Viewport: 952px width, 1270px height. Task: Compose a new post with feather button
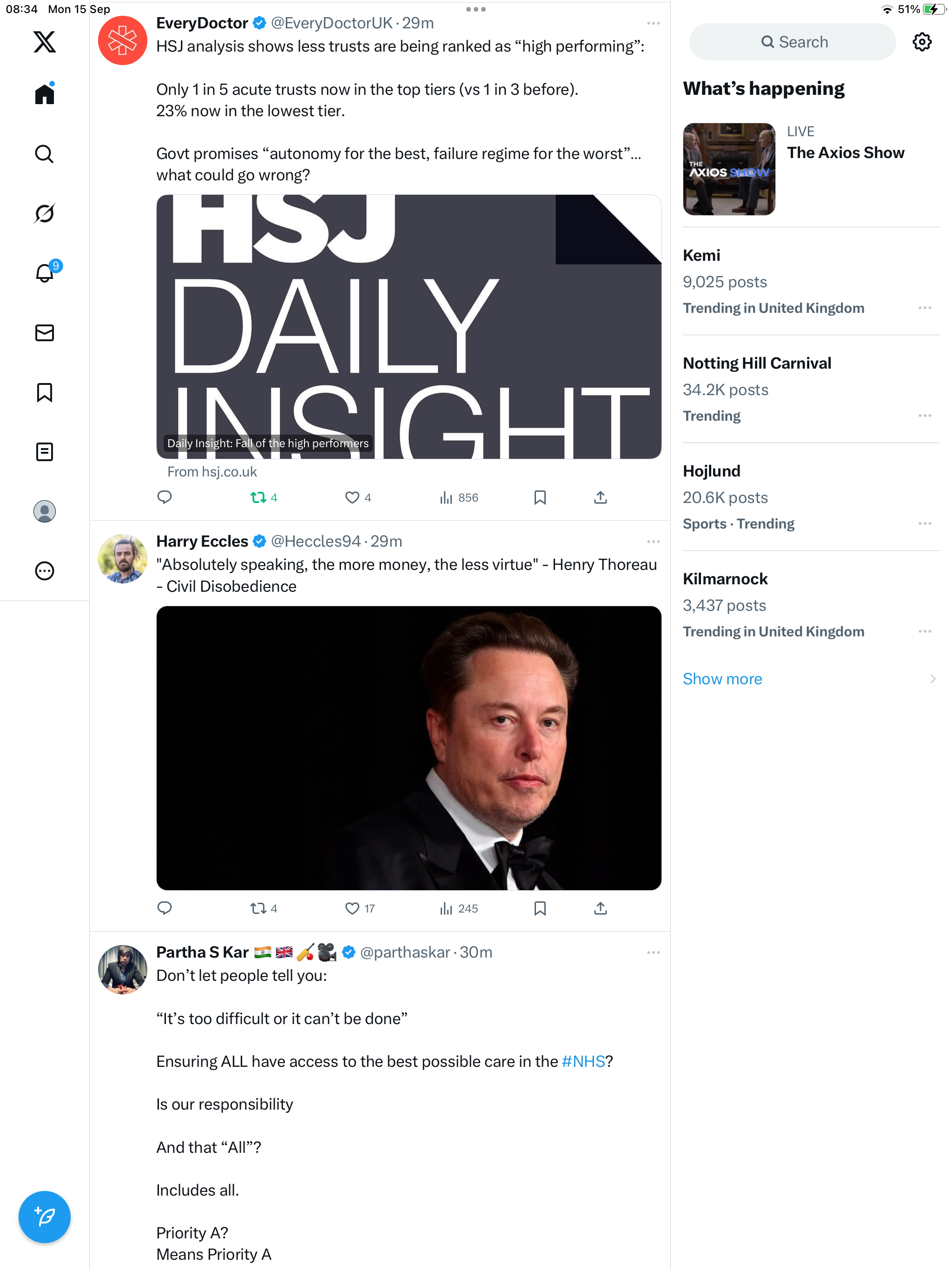point(44,1217)
